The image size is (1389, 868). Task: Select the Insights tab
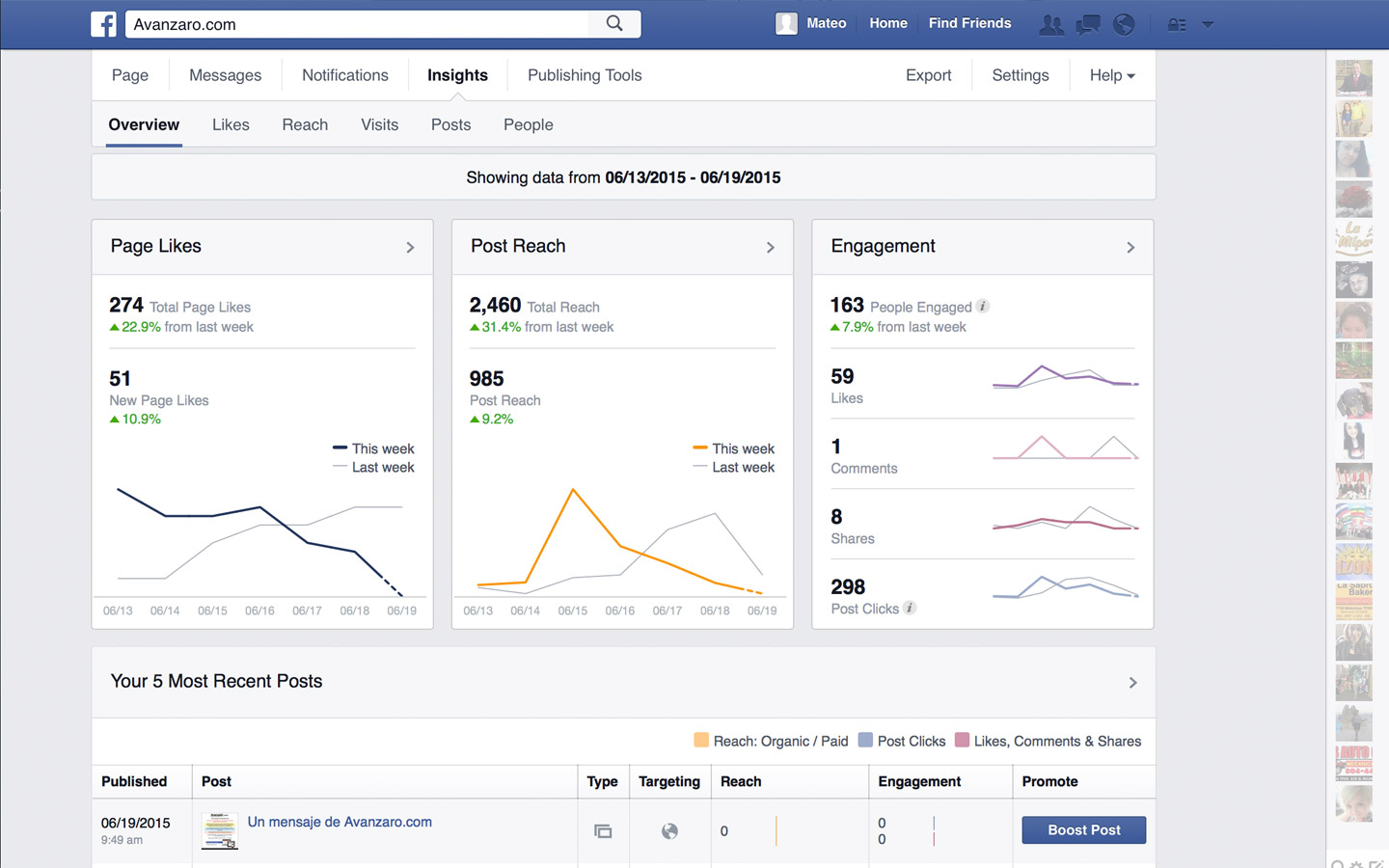coord(457,75)
